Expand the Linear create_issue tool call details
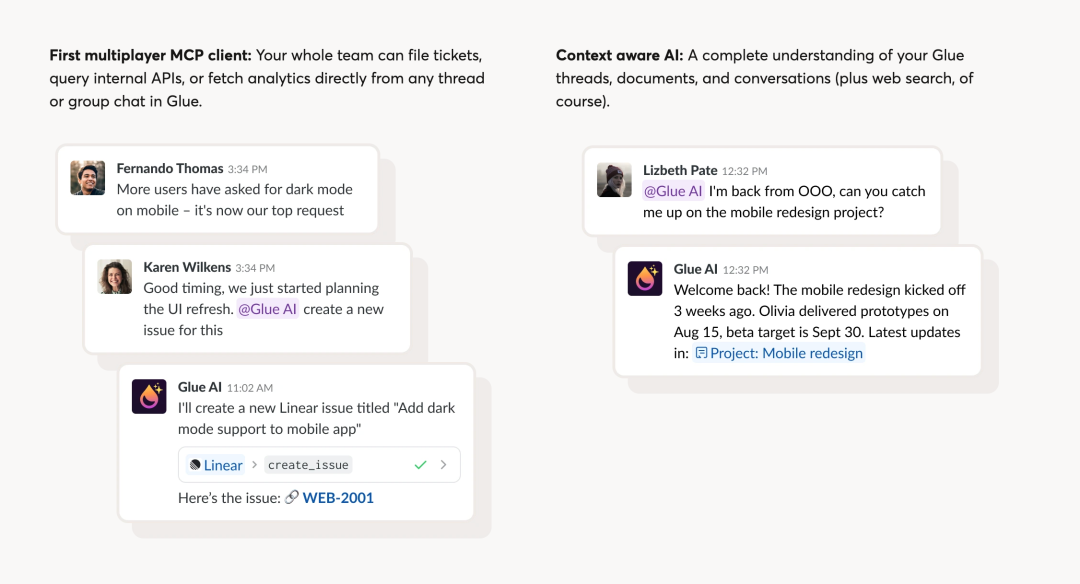This screenshot has height=584, width=1080. coord(443,465)
